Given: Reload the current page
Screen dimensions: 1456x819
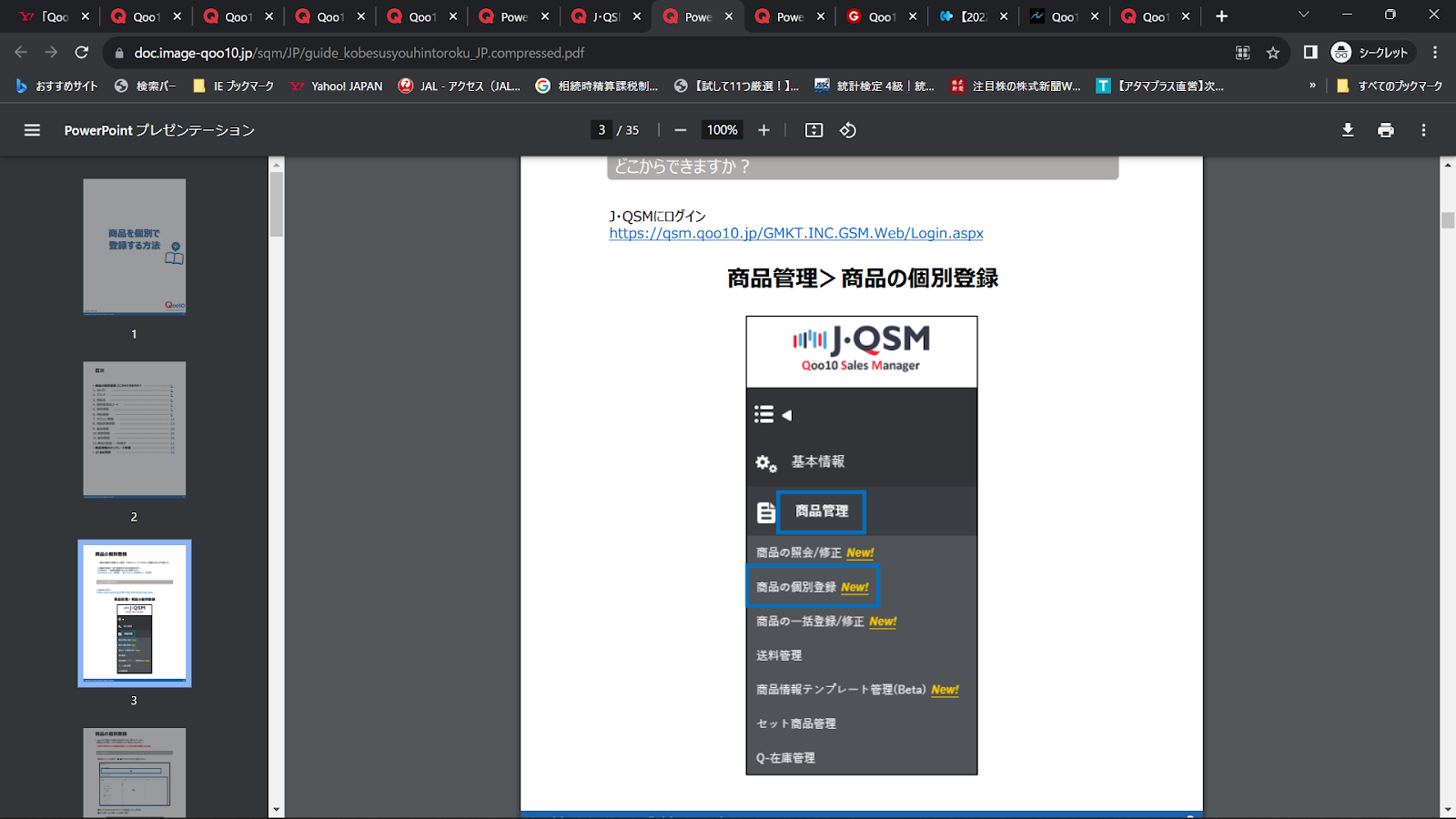Looking at the screenshot, I should tap(82, 53).
